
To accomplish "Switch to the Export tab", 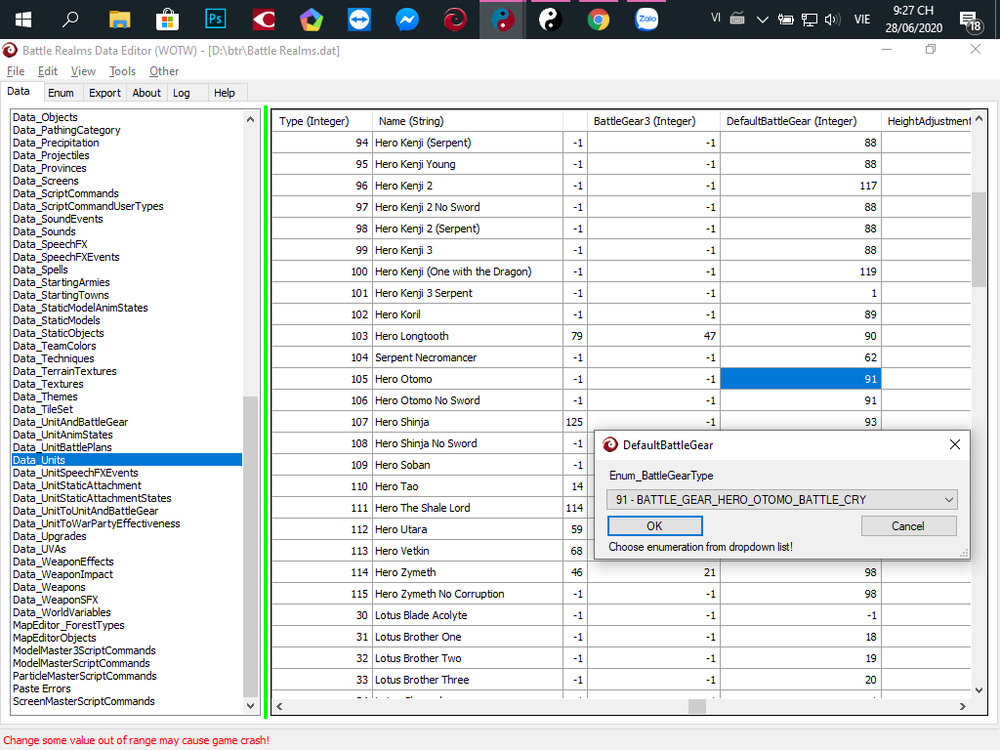I will point(104,93).
